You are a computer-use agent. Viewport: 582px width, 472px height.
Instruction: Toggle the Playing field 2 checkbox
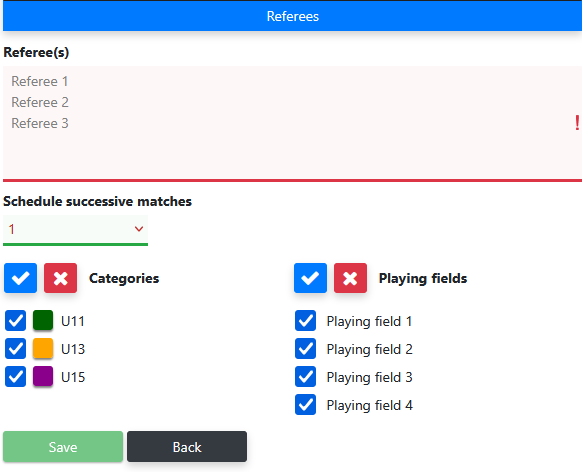305,348
